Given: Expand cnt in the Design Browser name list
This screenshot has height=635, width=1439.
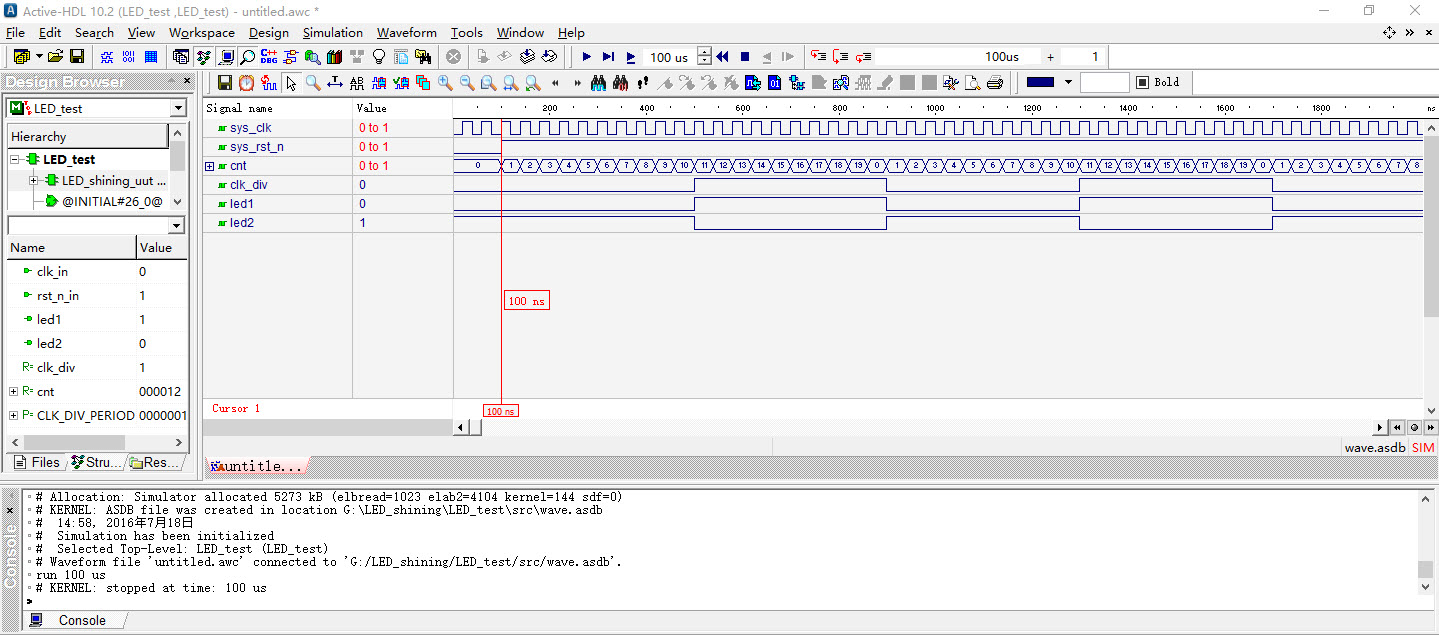Looking at the screenshot, I should (13, 391).
